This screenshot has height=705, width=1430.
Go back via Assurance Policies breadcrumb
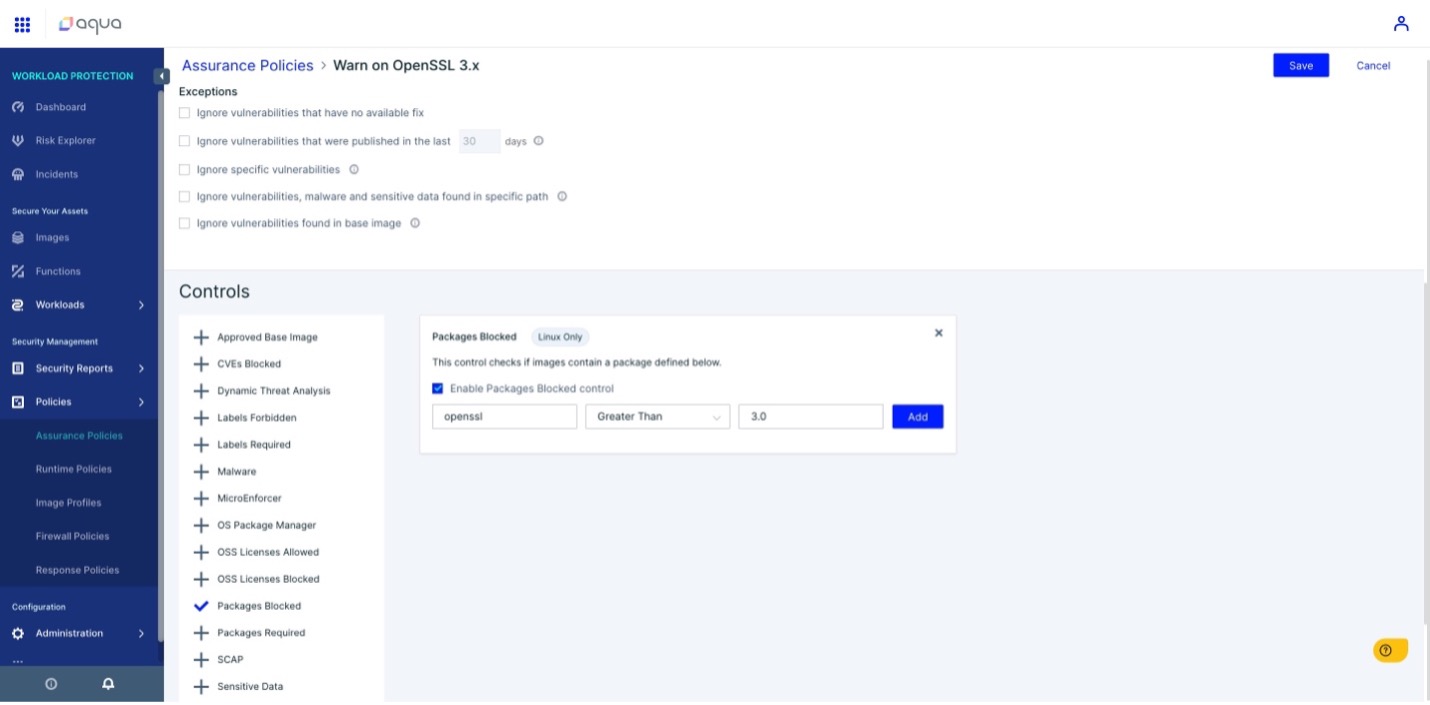tap(247, 65)
